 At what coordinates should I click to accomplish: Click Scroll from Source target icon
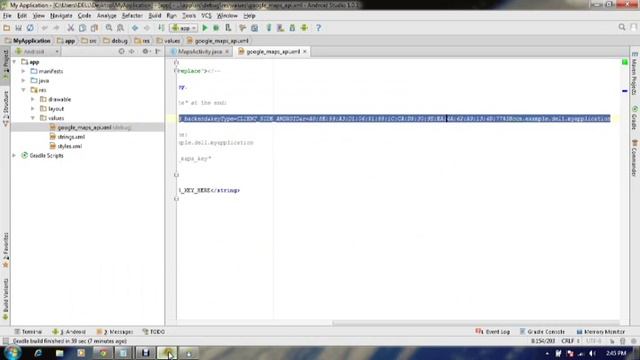[121, 51]
